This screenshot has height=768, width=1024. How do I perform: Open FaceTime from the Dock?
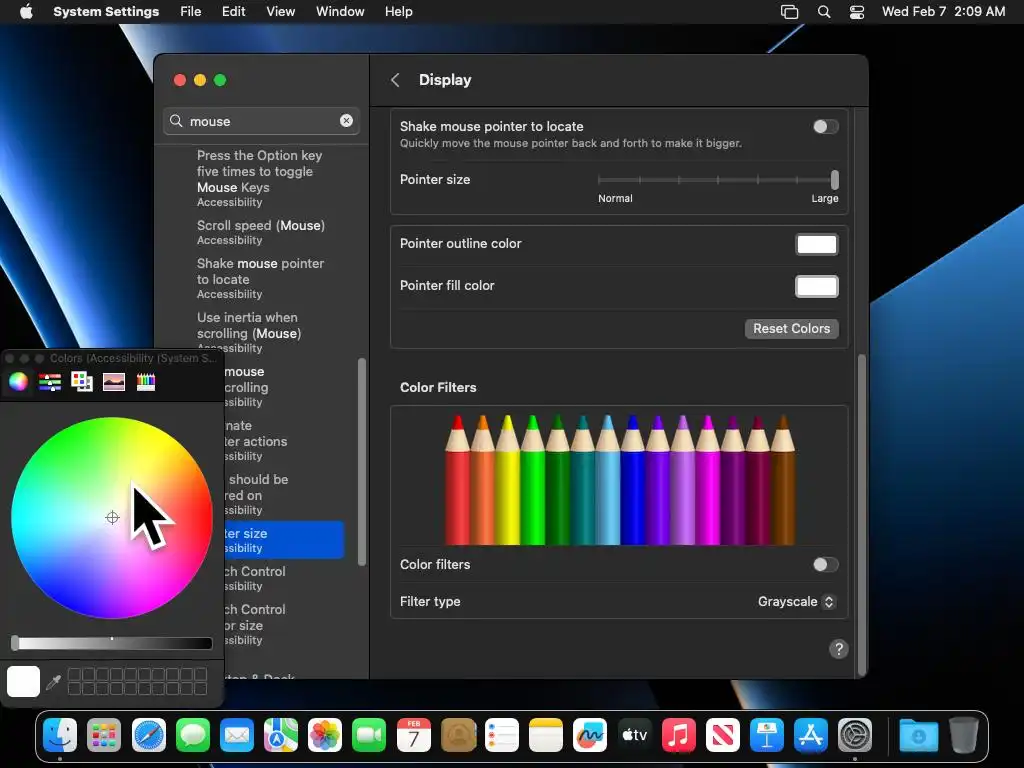coord(370,735)
